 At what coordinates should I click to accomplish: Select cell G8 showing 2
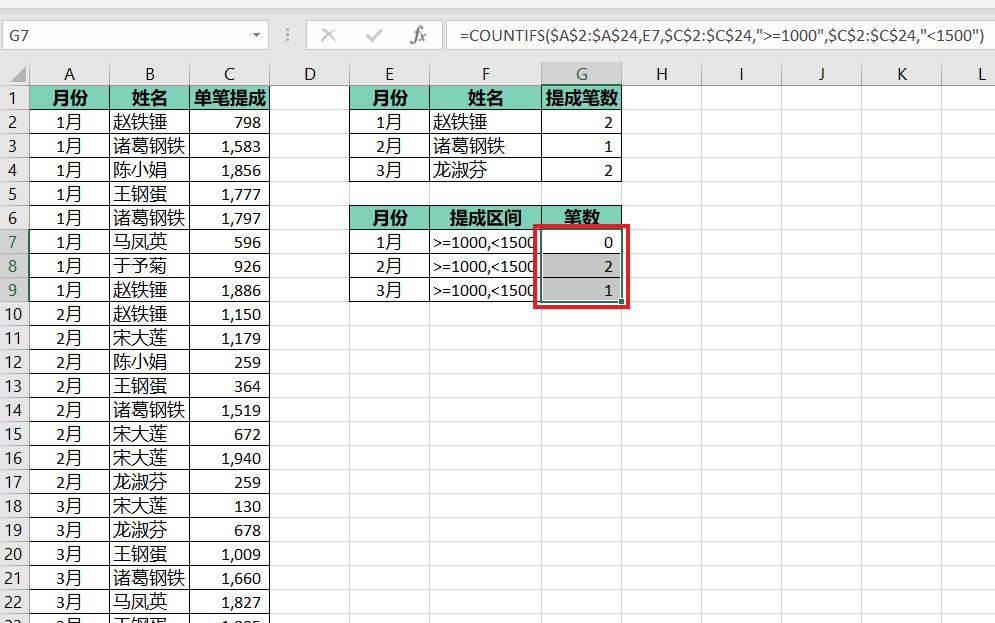(x=582, y=266)
